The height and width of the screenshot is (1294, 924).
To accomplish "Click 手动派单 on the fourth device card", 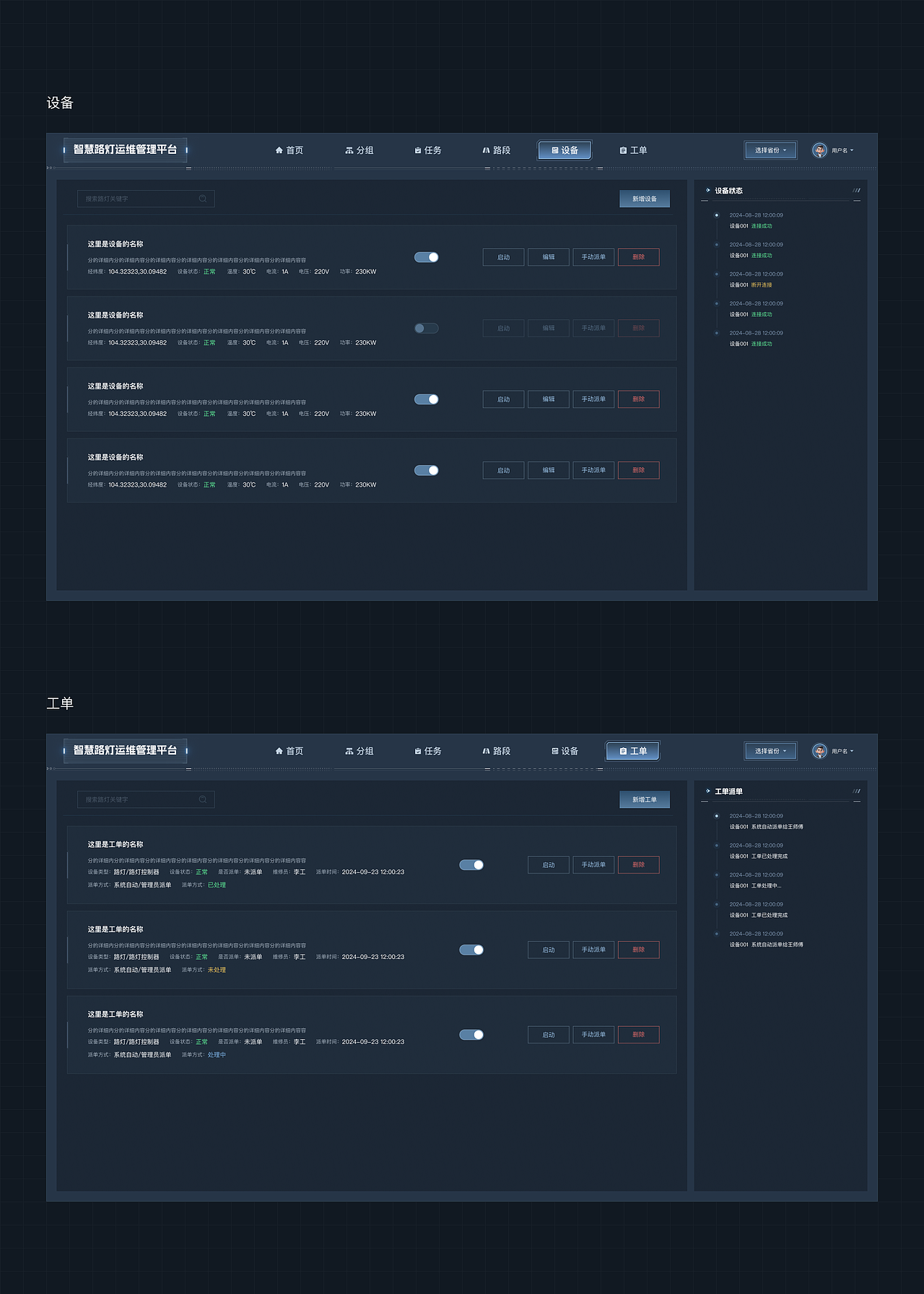I will 593,470.
